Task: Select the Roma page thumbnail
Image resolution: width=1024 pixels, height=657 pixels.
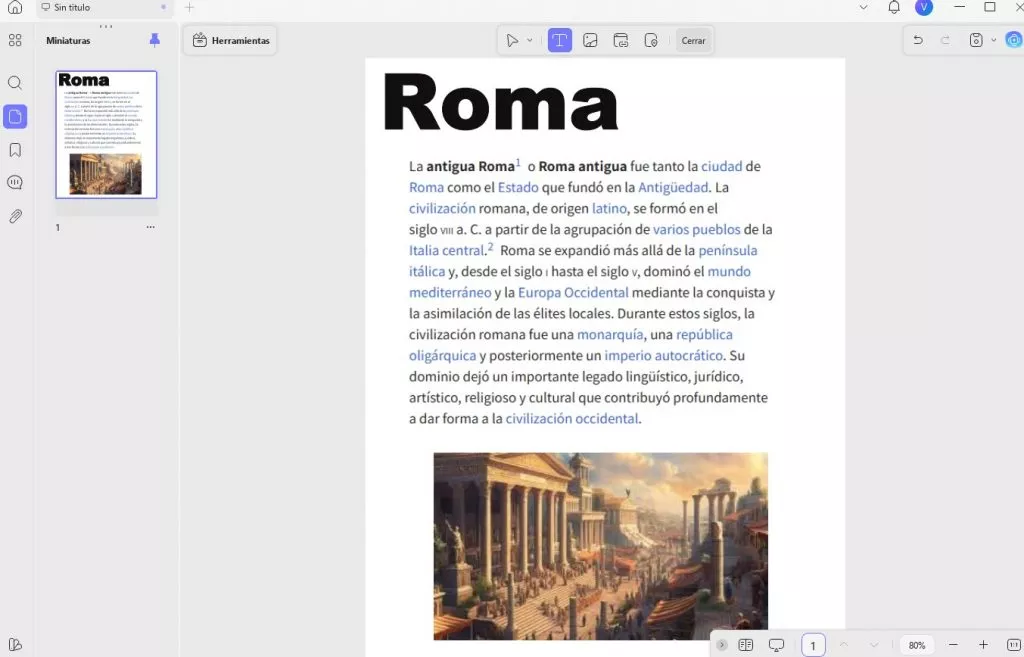Action: tap(106, 134)
